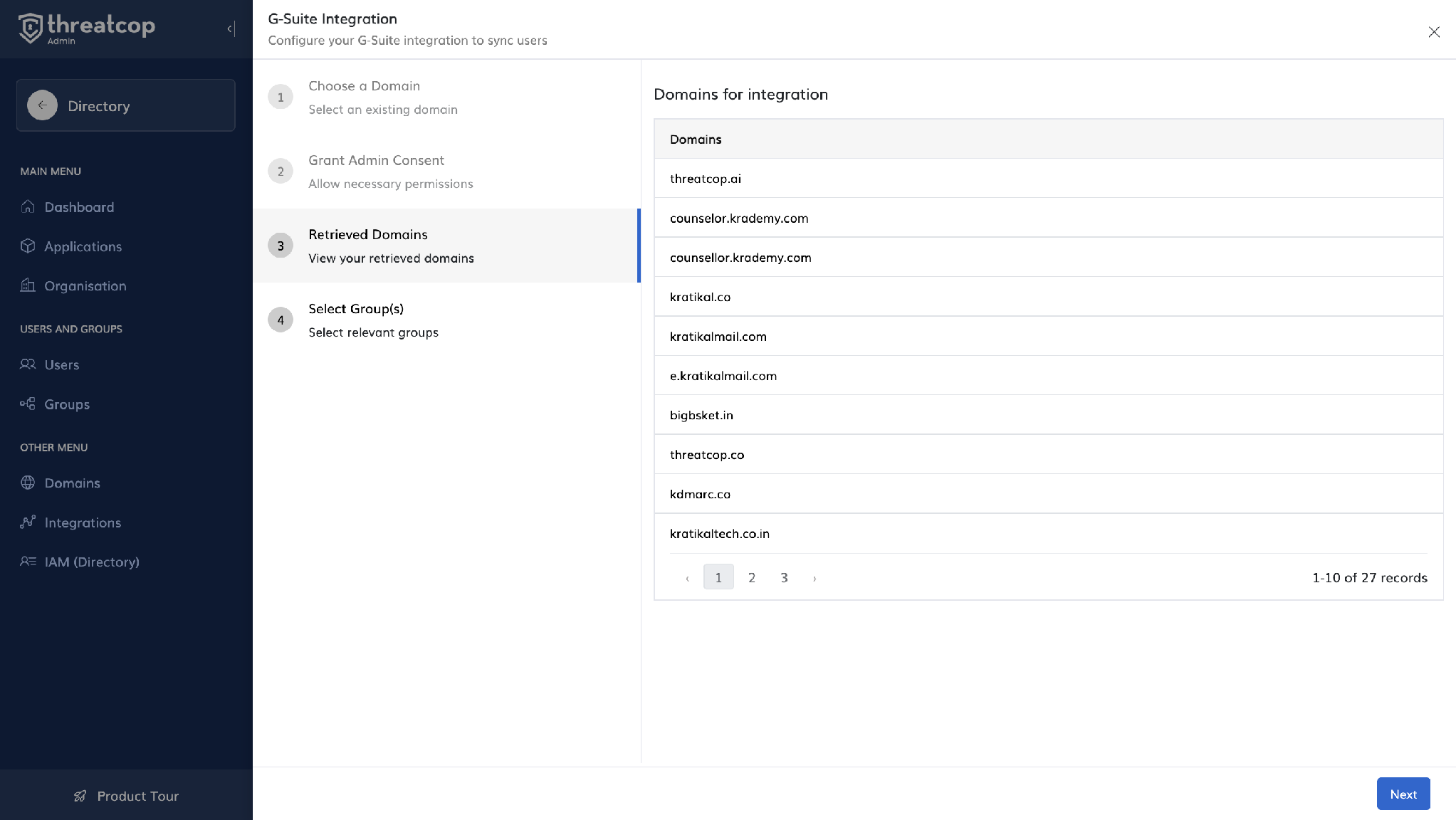Close the G-Suite Integration panel

pos(1434,32)
